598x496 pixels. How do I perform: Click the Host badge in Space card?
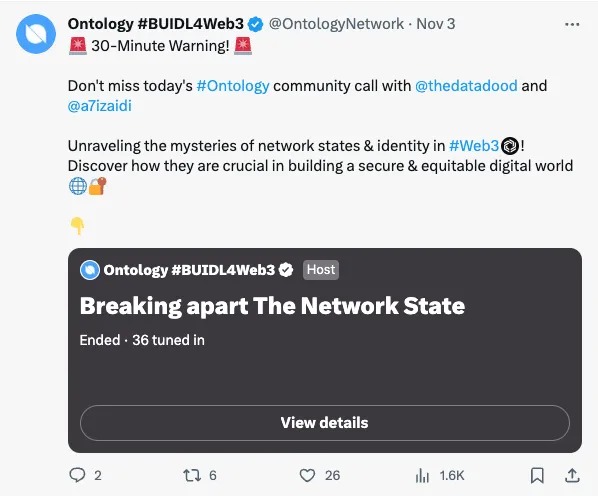tap(321, 270)
